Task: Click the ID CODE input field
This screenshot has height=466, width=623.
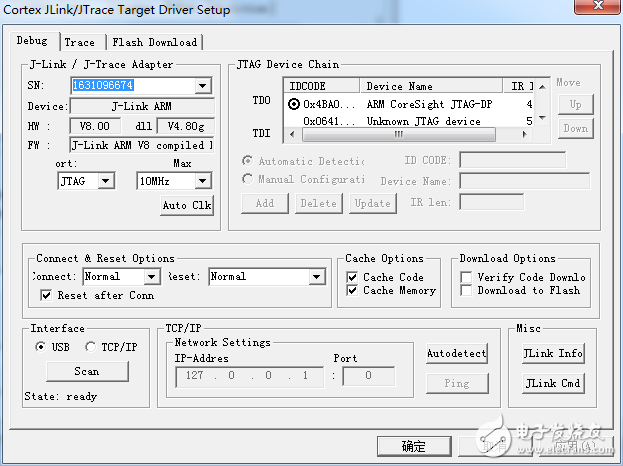Action: 513,160
